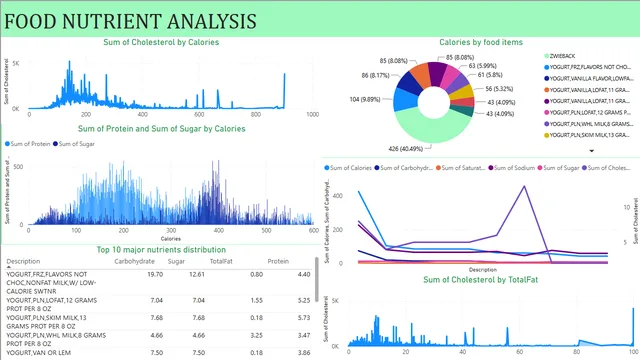This screenshot has height=360, width=640.
Task: Select the row YOGURT,VAN OR LEM
Action: coord(158,353)
